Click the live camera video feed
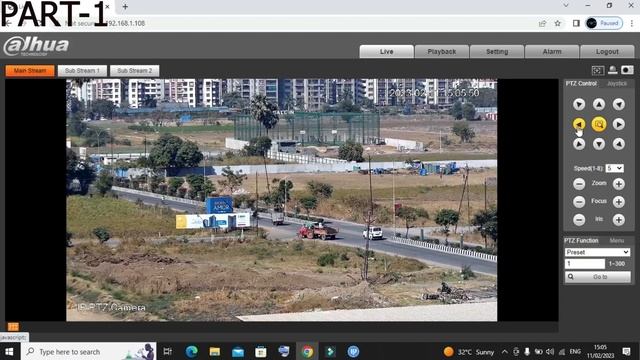The image size is (640, 360). point(282,200)
